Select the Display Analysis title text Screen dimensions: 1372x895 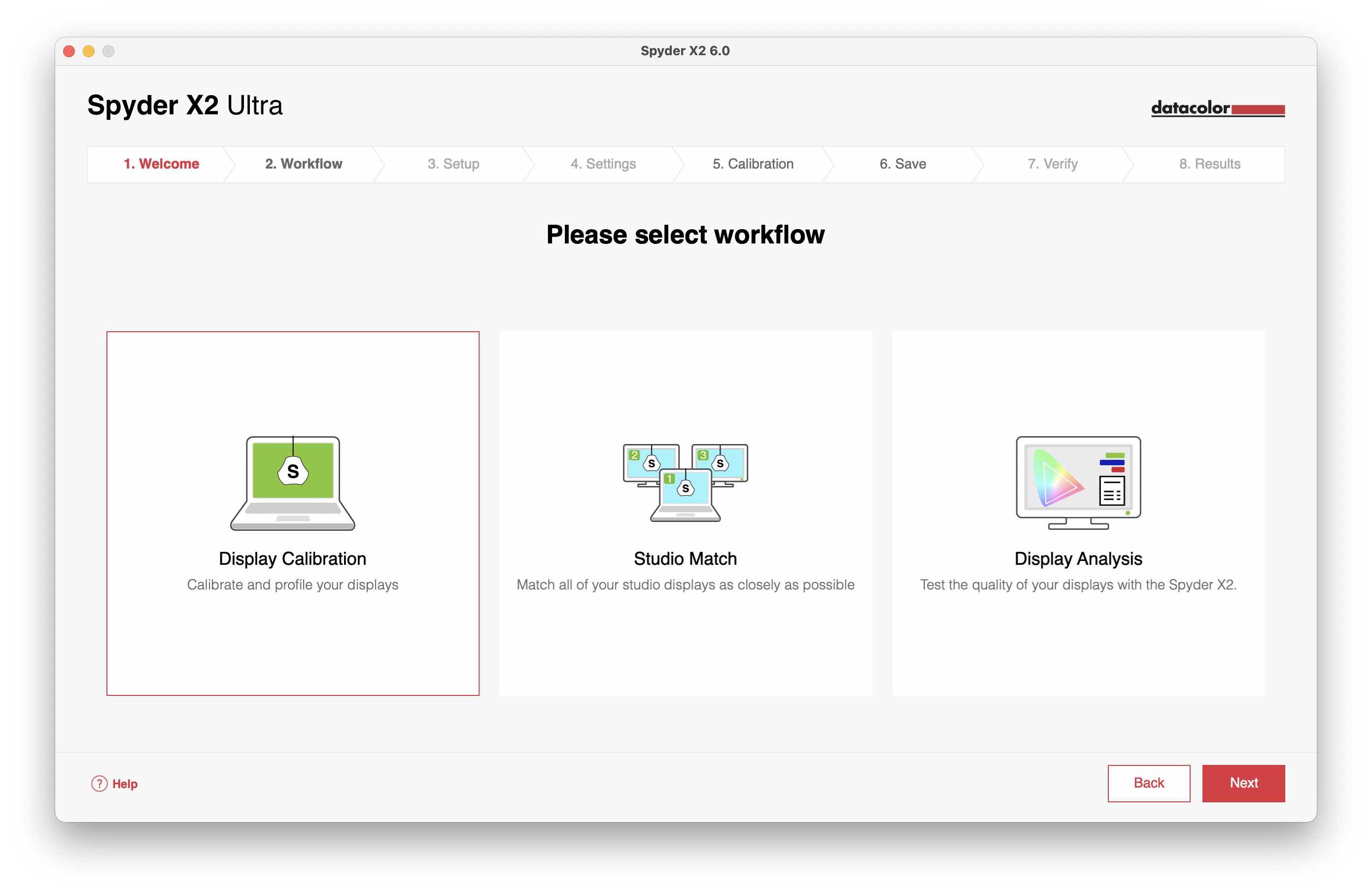[x=1078, y=558]
